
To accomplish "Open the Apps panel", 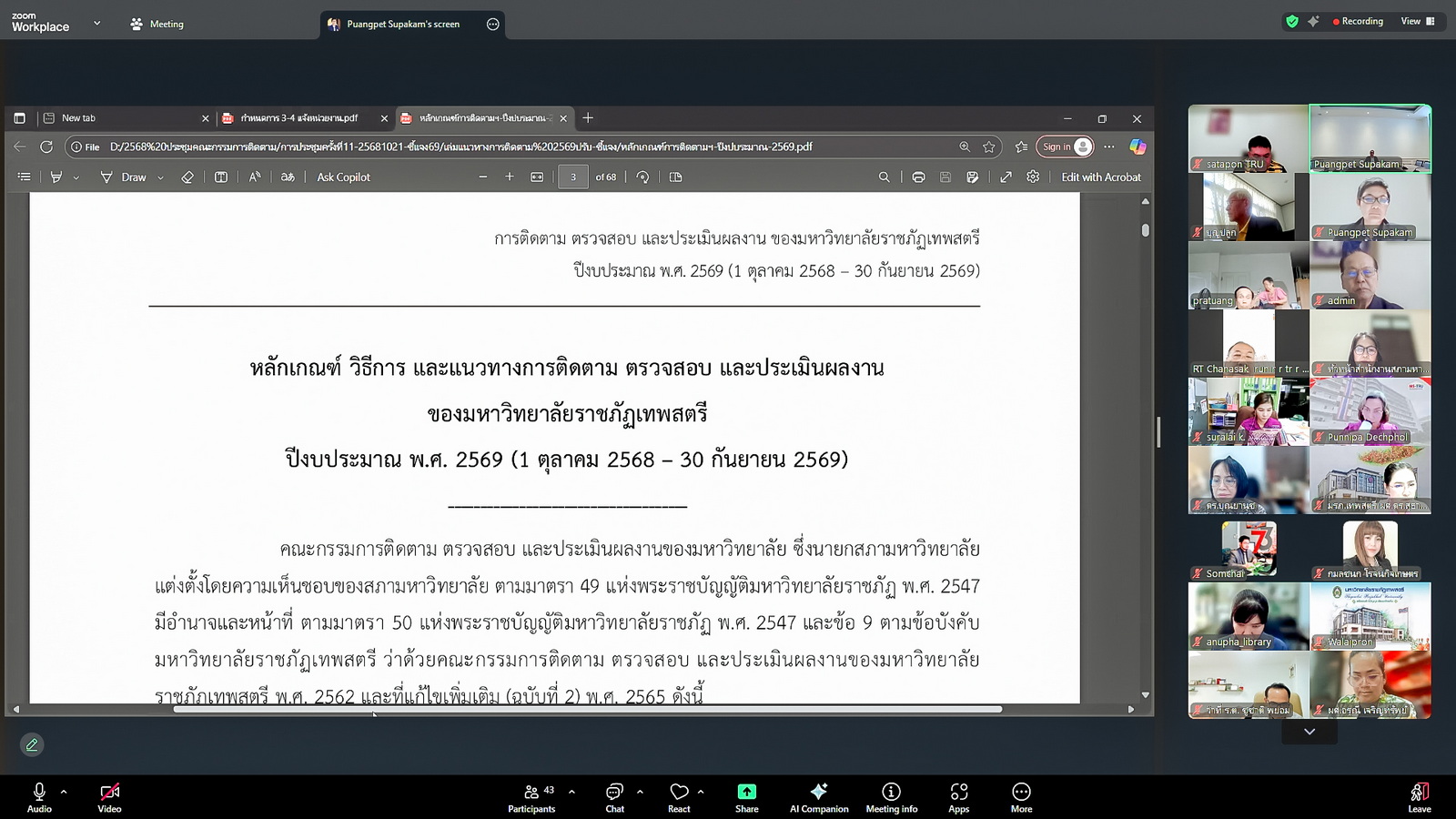I will [958, 797].
